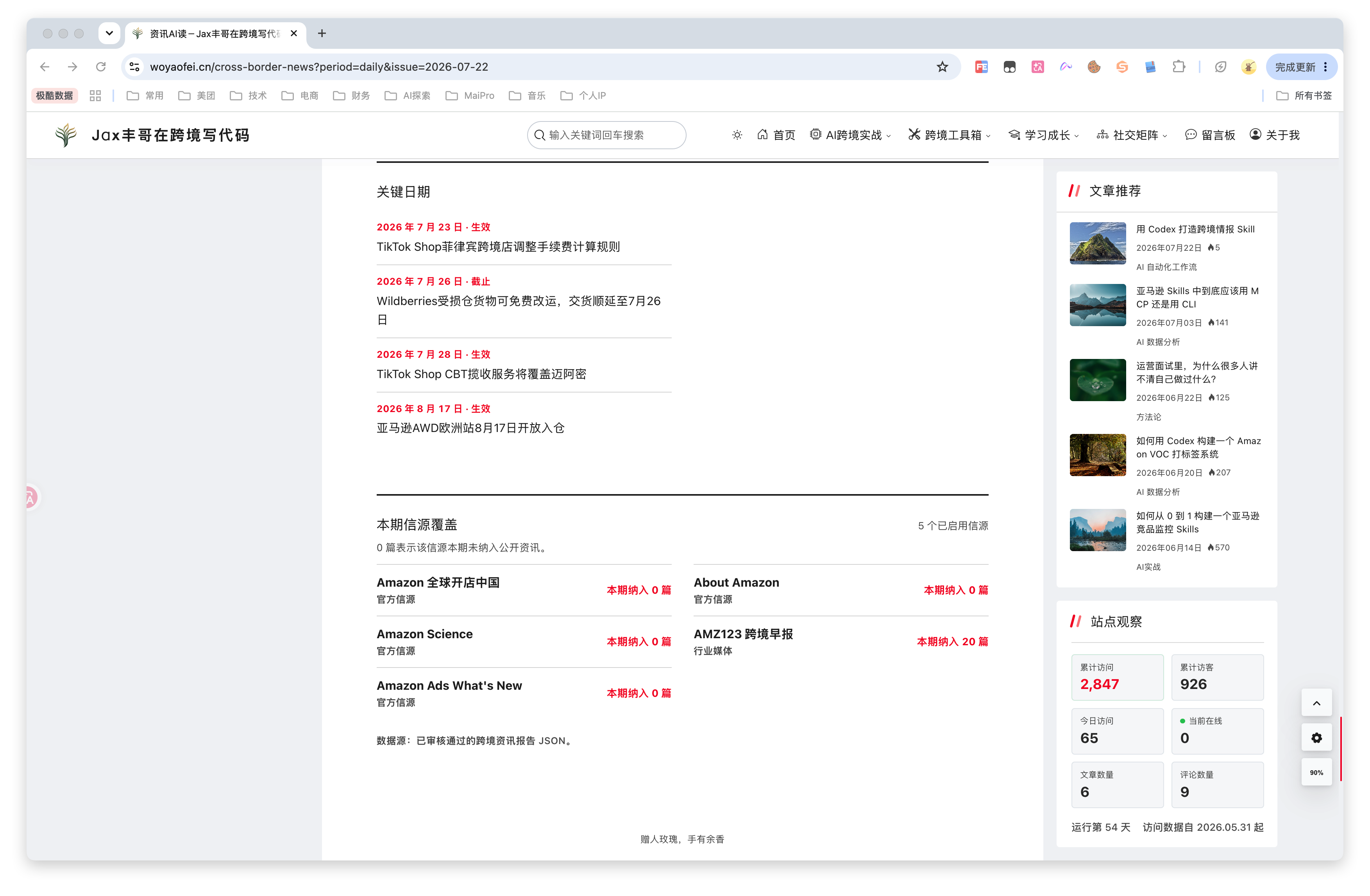Click the red page scrollbar indicator

pos(1341,749)
